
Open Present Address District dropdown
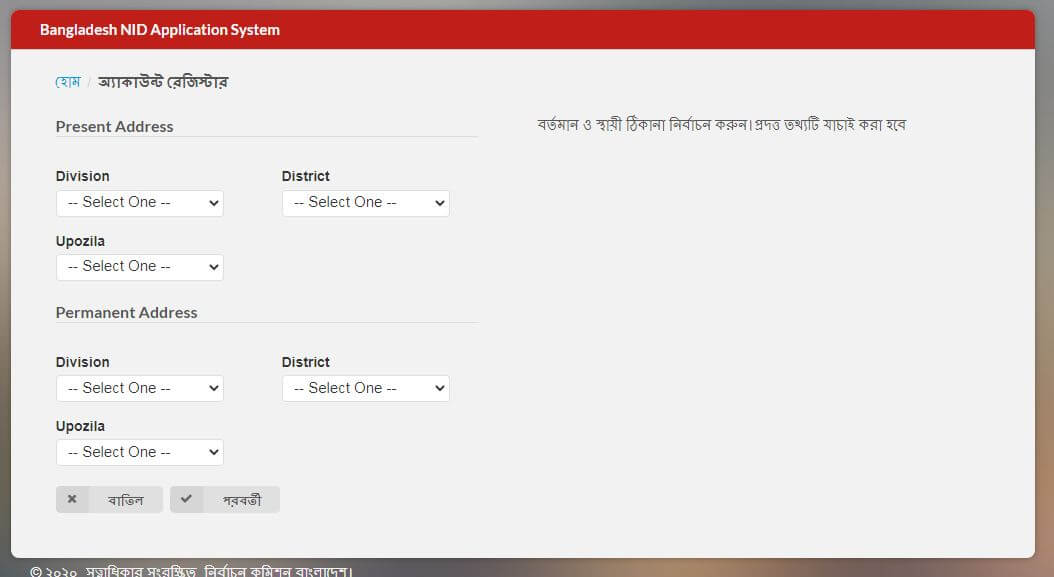(x=366, y=203)
